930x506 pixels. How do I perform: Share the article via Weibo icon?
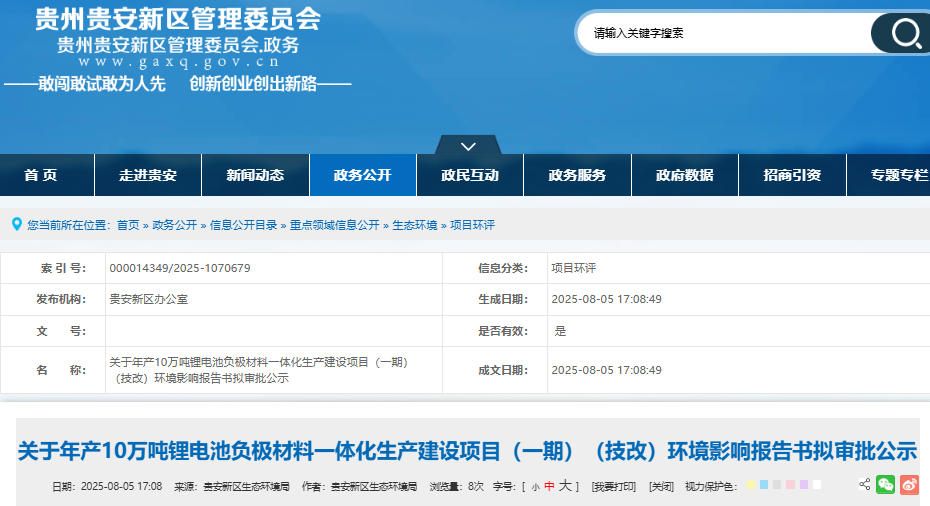(909, 485)
